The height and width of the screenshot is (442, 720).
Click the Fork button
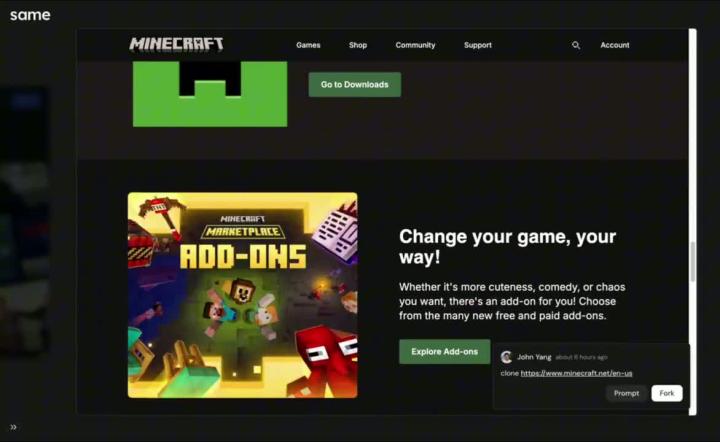[x=667, y=393]
